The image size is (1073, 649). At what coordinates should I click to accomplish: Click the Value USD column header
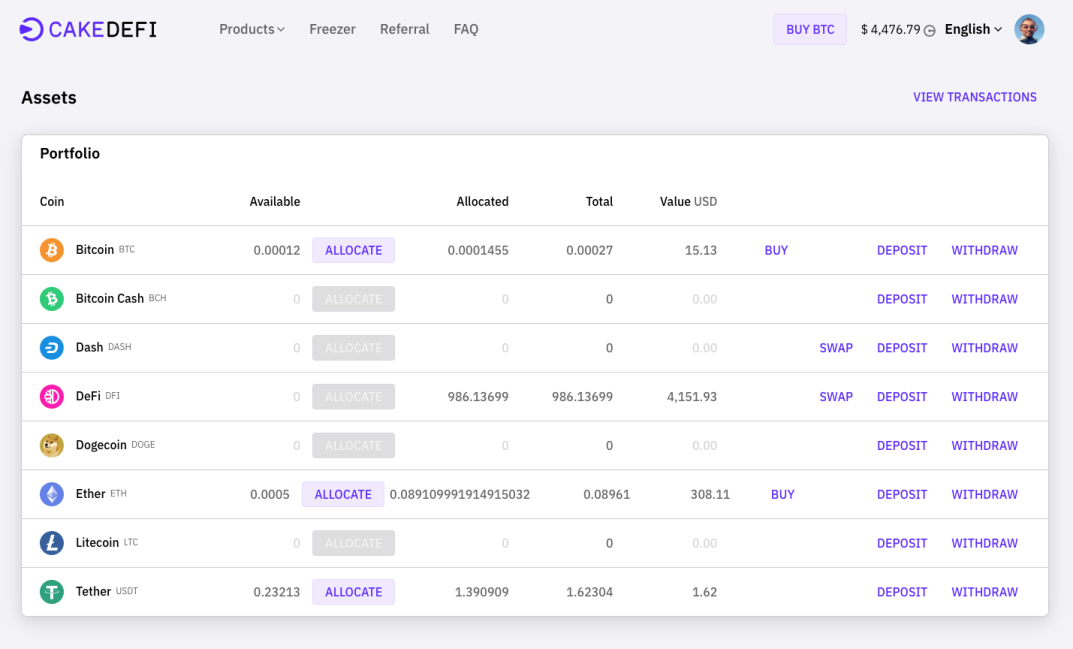point(688,201)
